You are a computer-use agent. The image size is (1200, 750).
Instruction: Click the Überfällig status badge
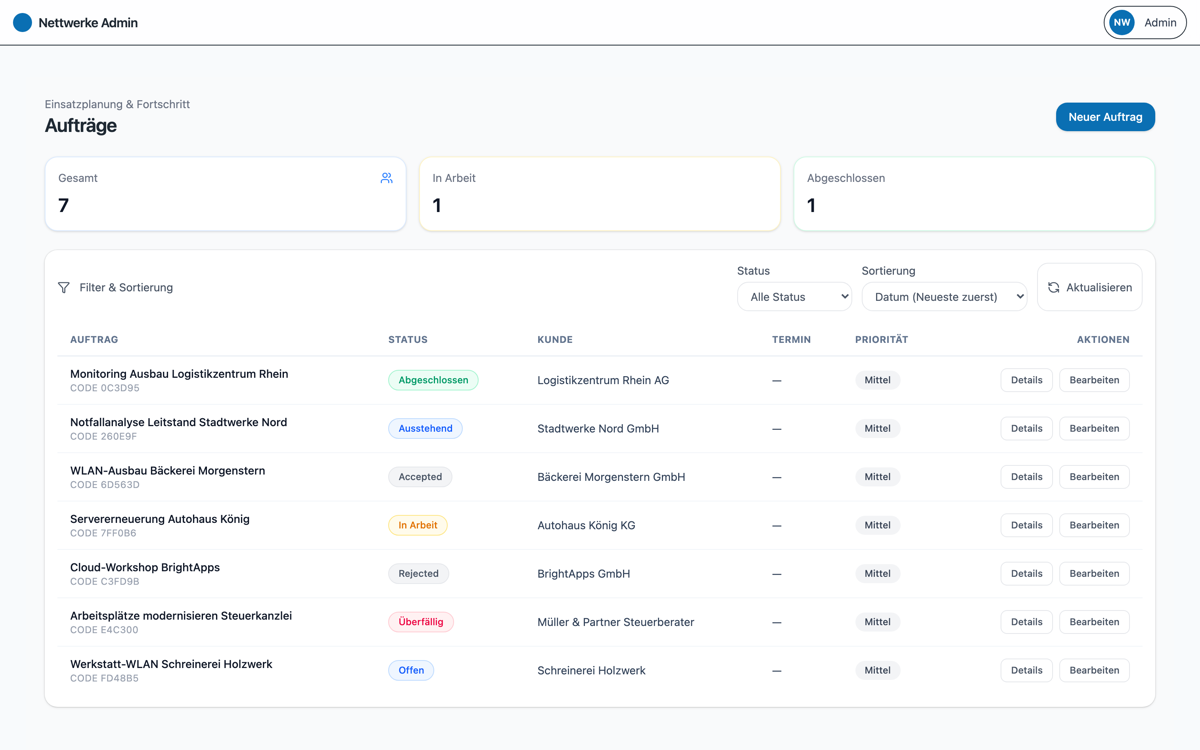tap(421, 622)
